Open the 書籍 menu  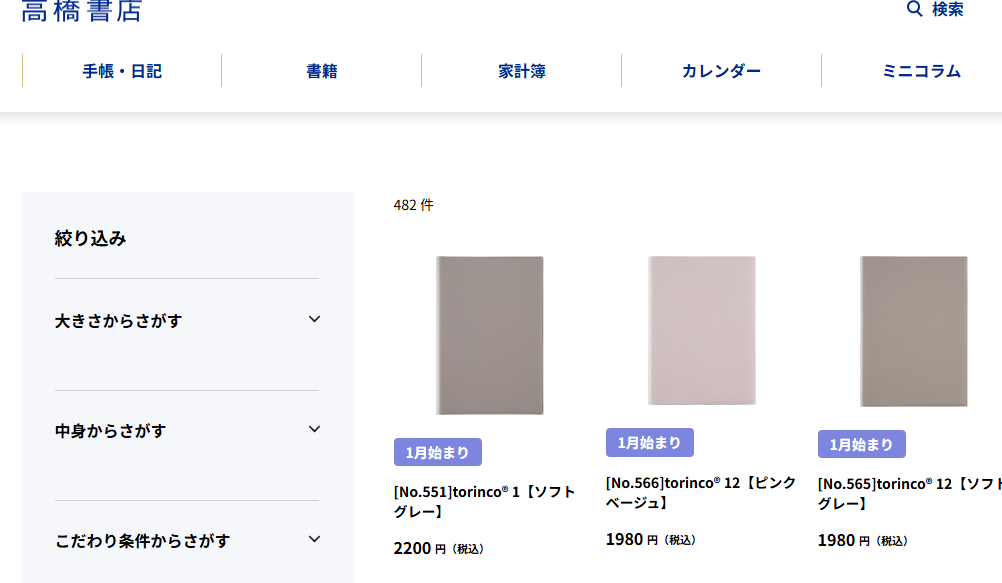(321, 71)
